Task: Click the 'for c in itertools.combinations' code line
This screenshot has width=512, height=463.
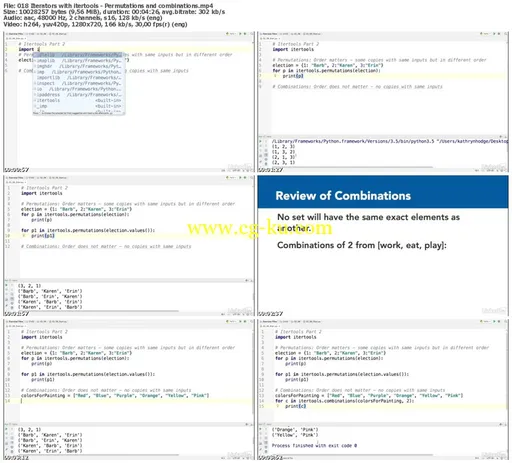Action: point(345,401)
